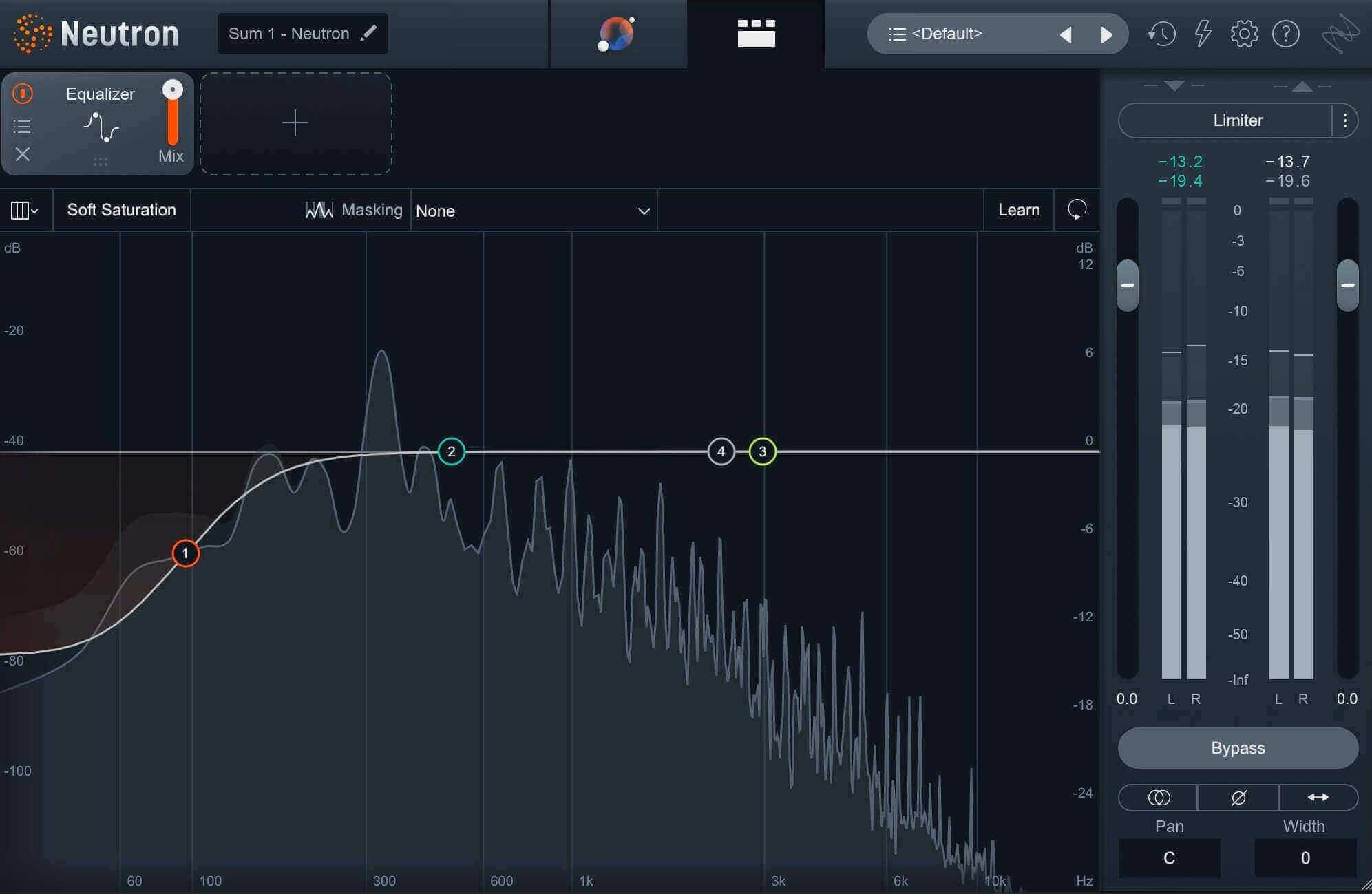
Task: Go to the previous preset
Action: pos(1066,34)
